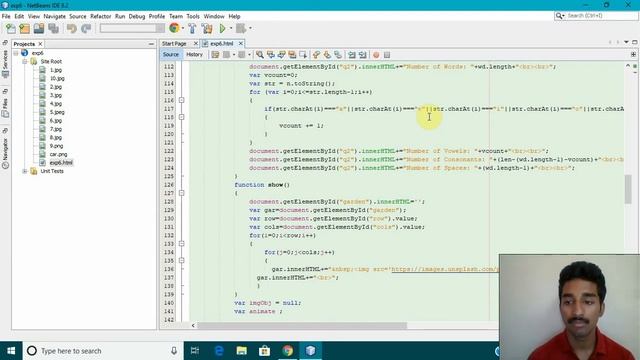The width and height of the screenshot is (640, 360).
Task: Click the Stop Macro Recording icon
Action: tap(387, 55)
